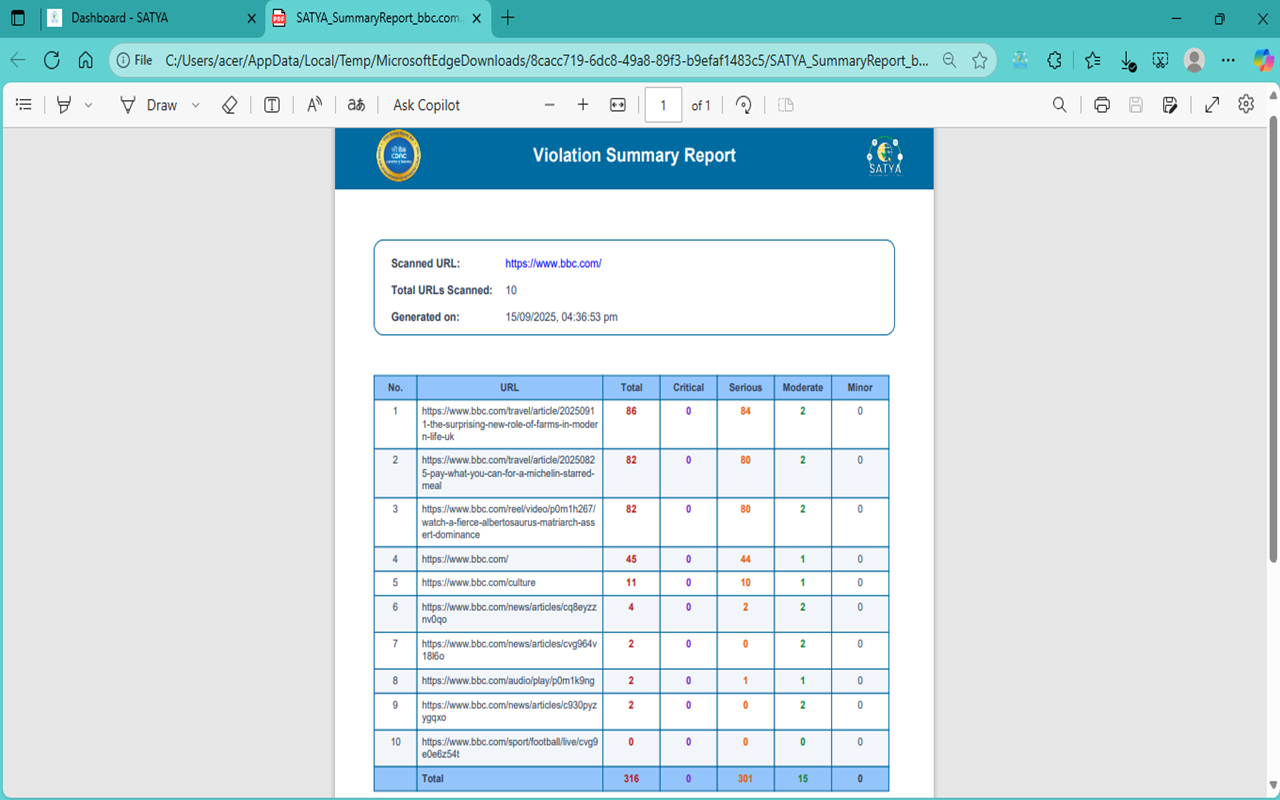This screenshot has height=800, width=1280.
Task: Open the table of contents panel
Action: [x=24, y=105]
